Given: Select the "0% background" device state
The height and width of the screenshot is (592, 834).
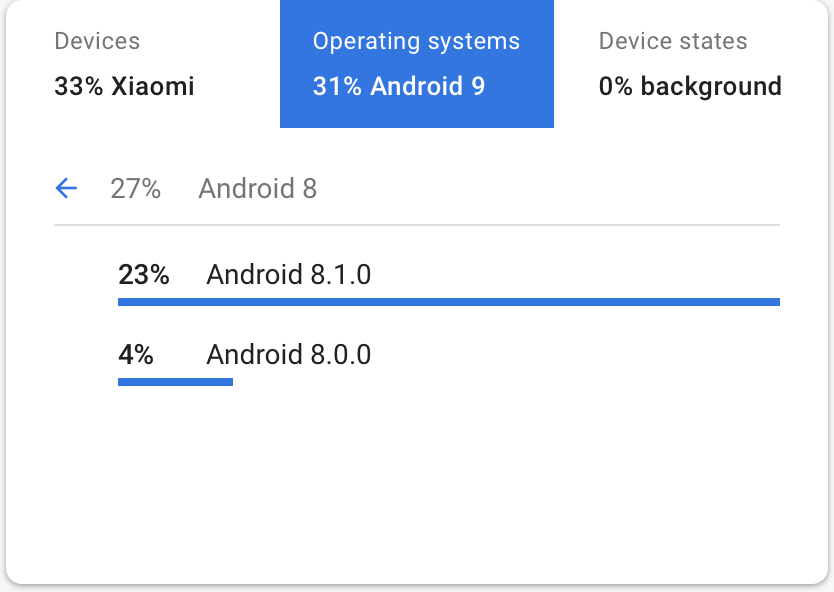Looking at the screenshot, I should pyautogui.click(x=690, y=86).
